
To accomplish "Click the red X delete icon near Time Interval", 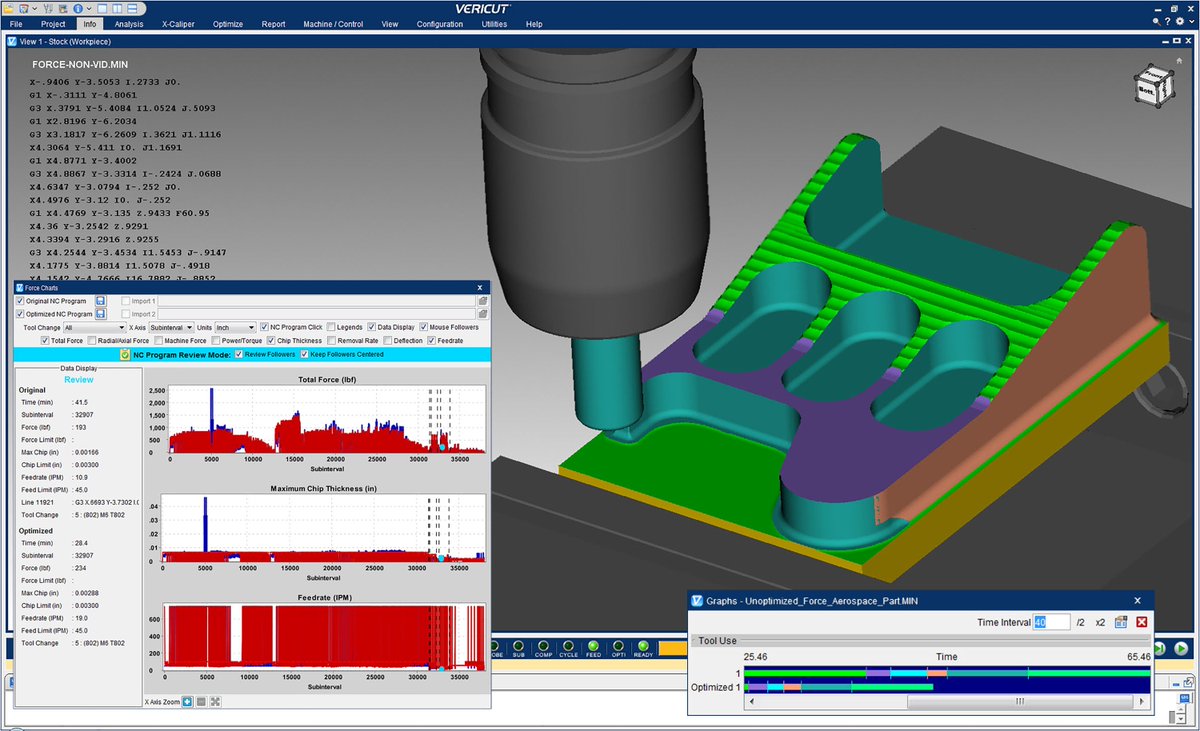I will coord(1142,623).
